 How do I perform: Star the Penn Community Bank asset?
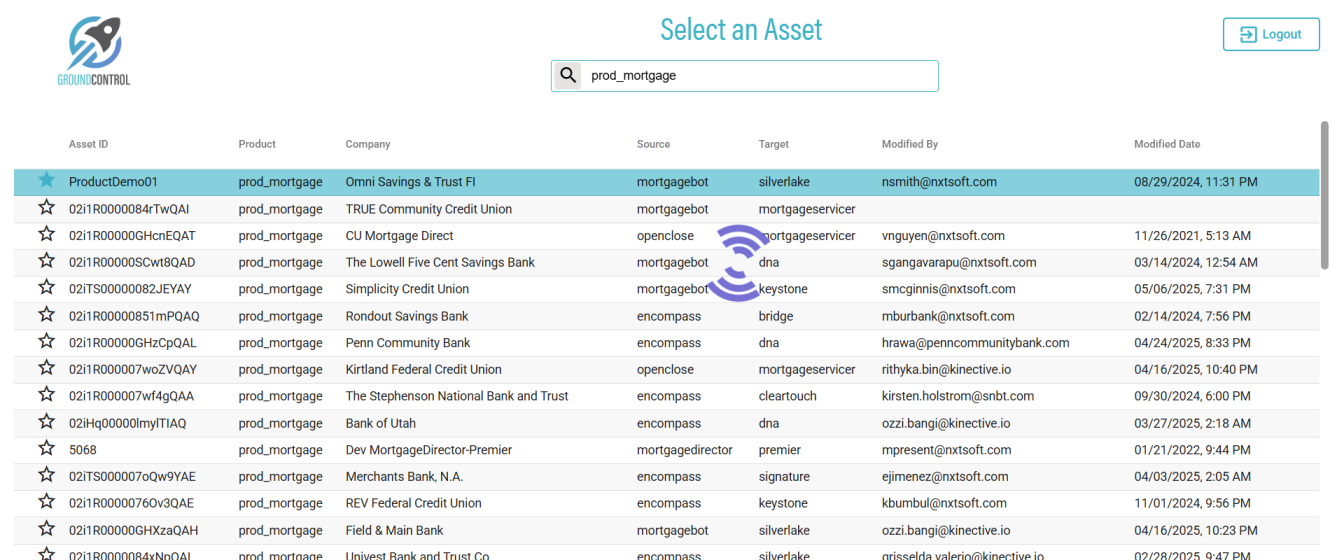46,342
